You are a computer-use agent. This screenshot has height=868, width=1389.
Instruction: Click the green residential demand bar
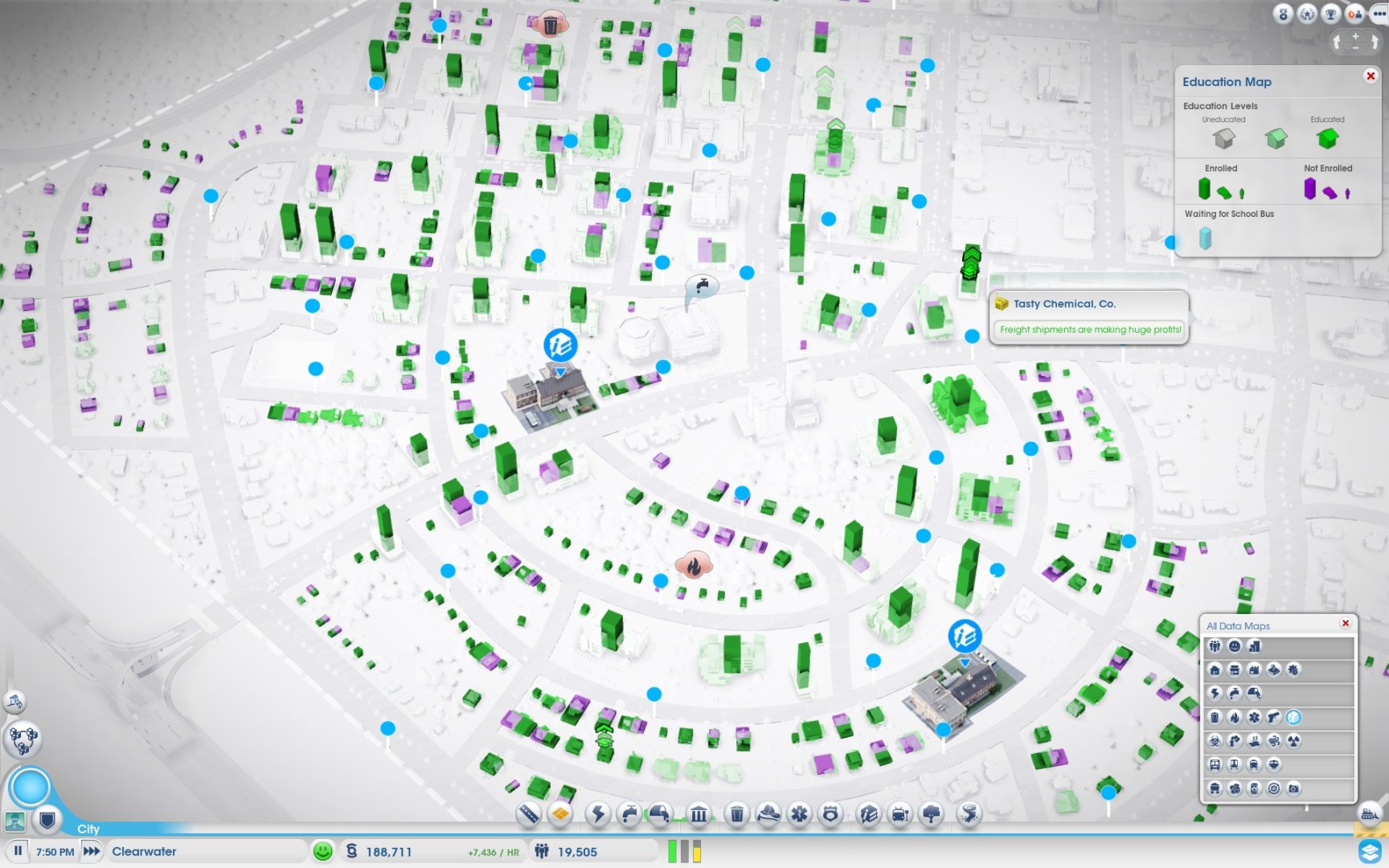tap(672, 851)
